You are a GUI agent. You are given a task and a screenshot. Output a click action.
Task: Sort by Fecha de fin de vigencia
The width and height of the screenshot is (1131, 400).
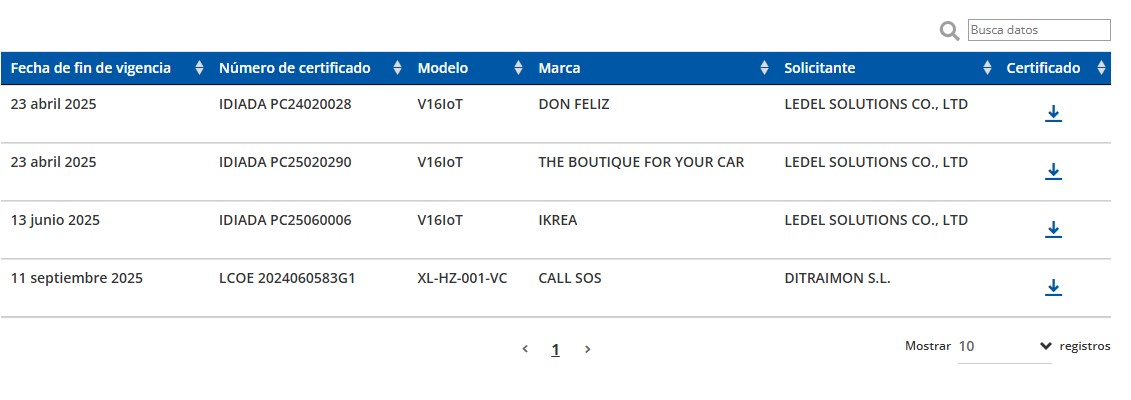(198, 68)
